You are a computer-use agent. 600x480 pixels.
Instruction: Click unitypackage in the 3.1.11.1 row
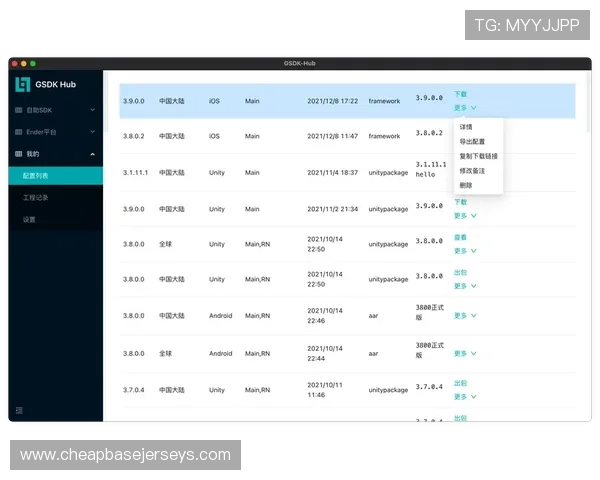point(388,173)
